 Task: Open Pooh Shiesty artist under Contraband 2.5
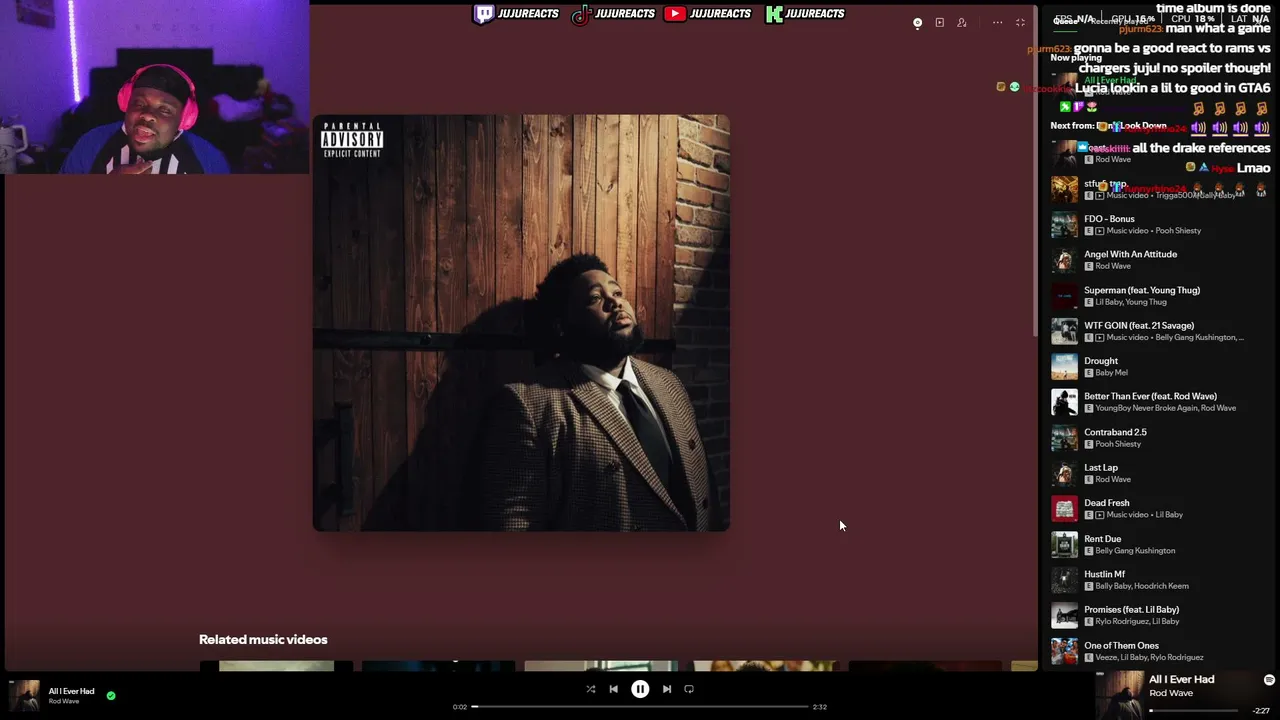point(1118,444)
